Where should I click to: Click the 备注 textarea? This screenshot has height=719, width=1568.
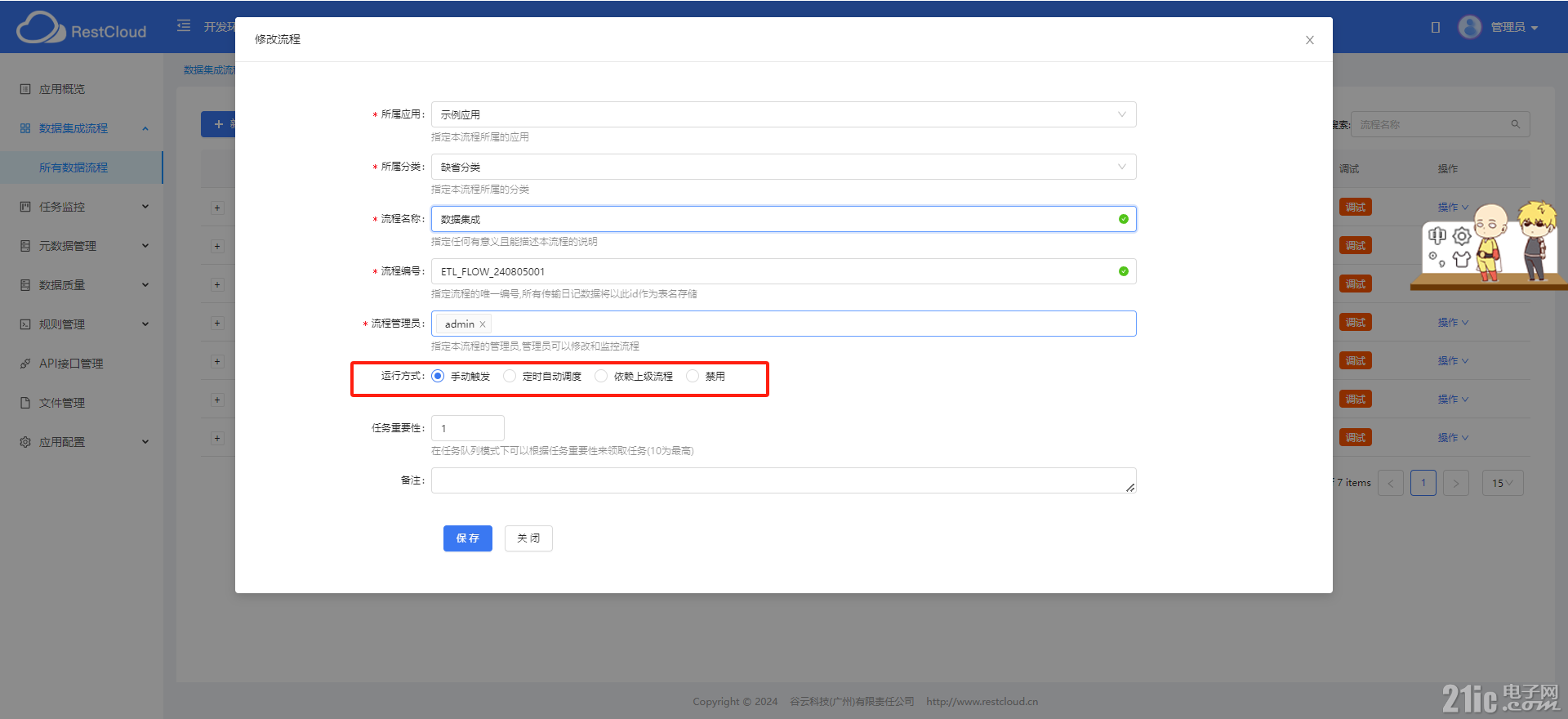pos(783,480)
